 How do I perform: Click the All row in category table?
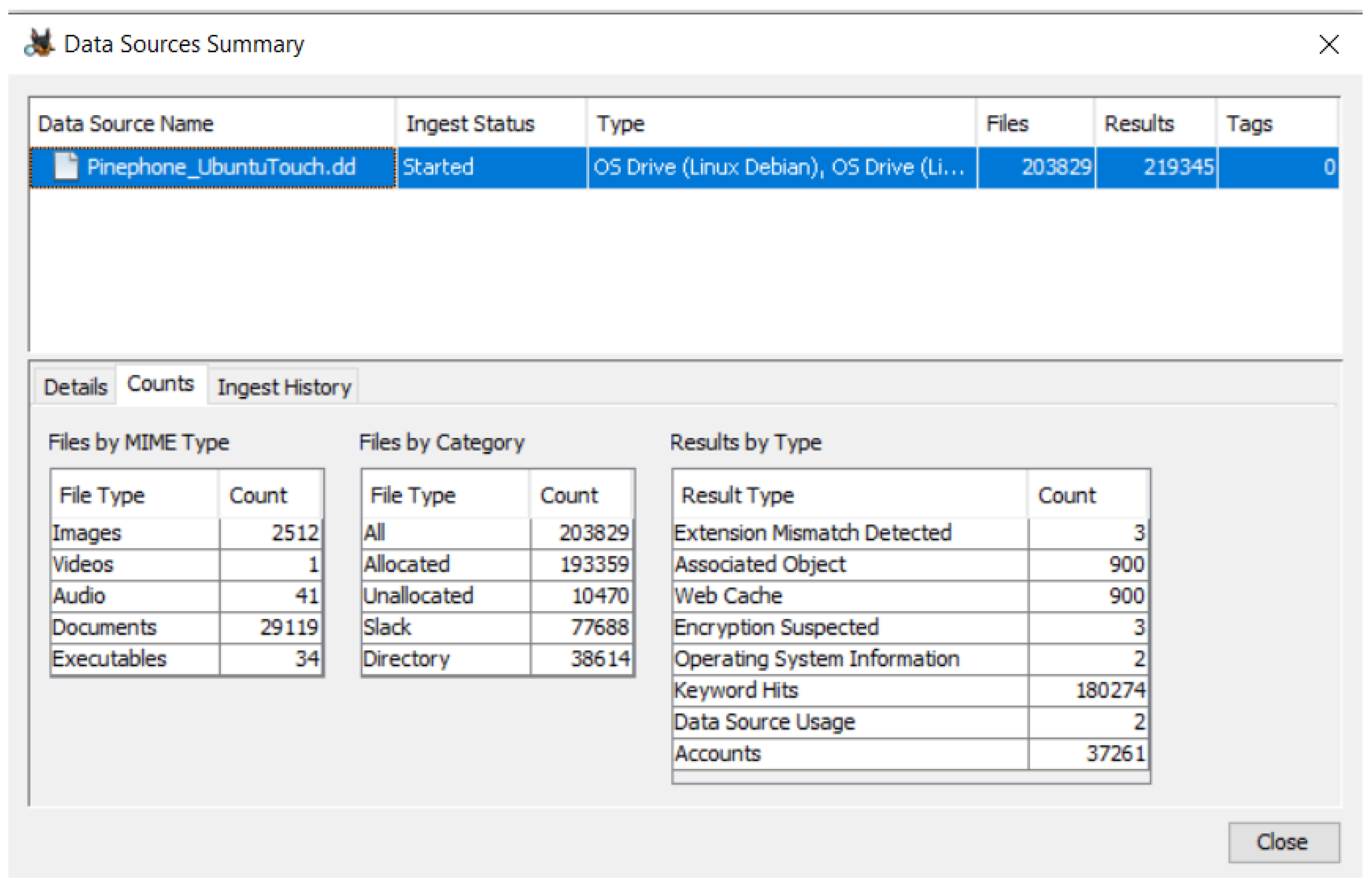[x=498, y=533]
